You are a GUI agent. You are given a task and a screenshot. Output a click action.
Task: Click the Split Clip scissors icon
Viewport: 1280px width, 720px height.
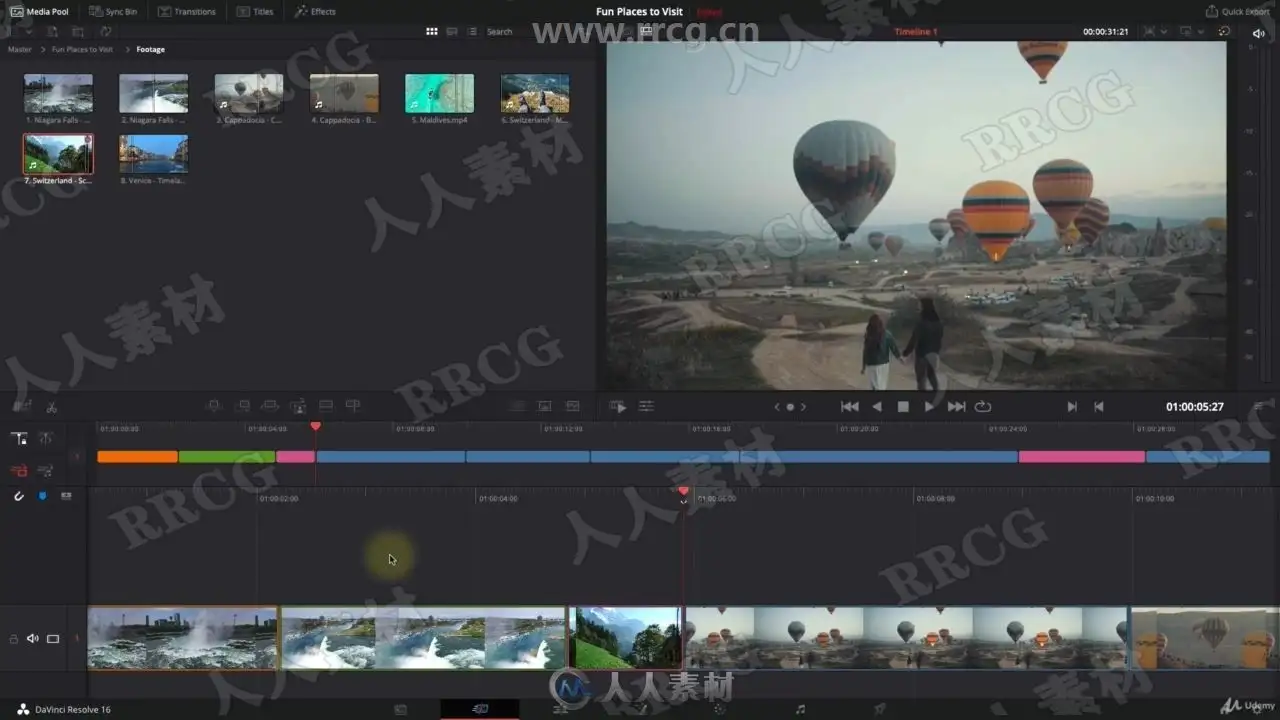point(51,407)
